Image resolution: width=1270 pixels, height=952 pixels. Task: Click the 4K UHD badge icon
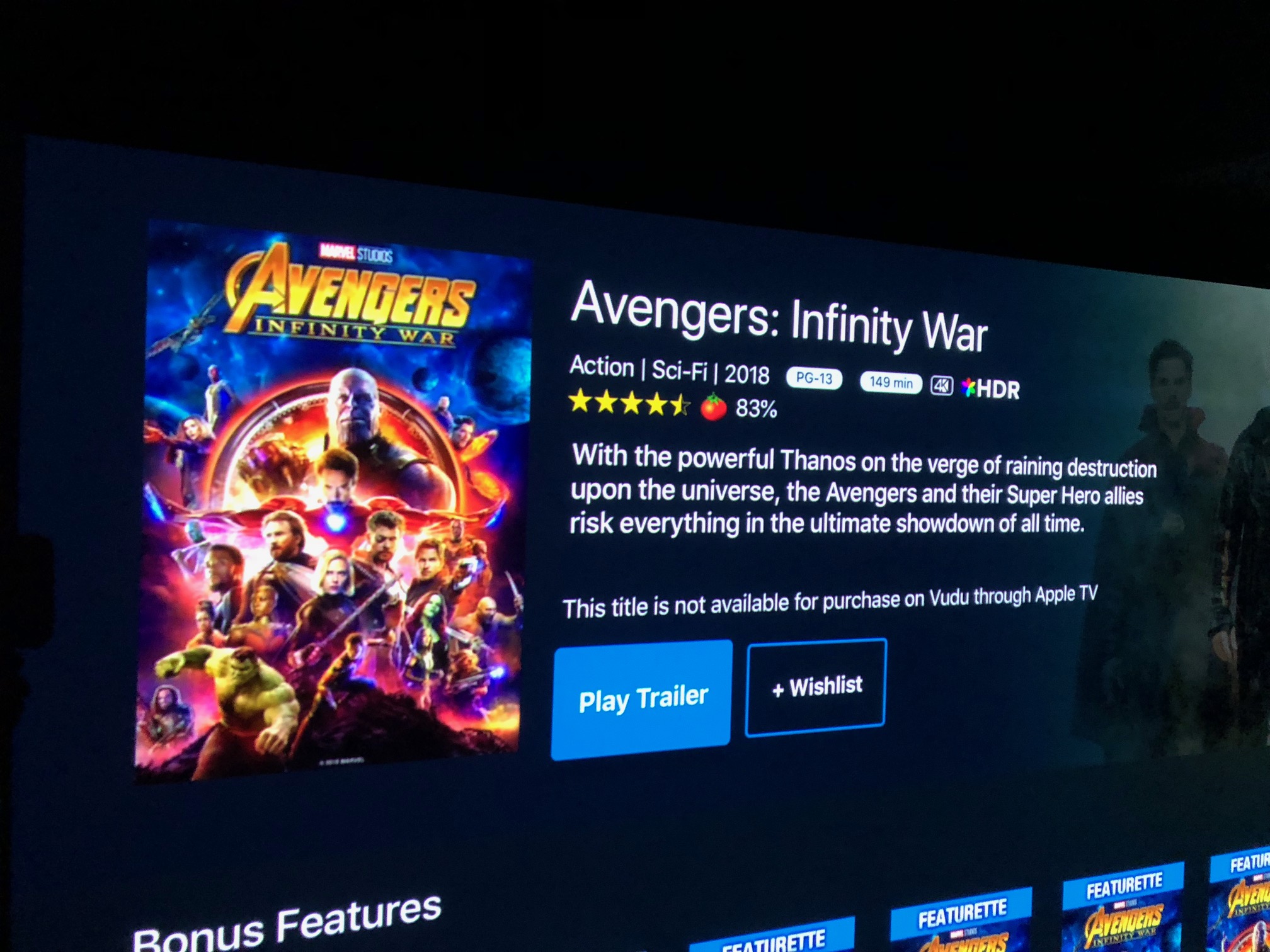(x=942, y=385)
